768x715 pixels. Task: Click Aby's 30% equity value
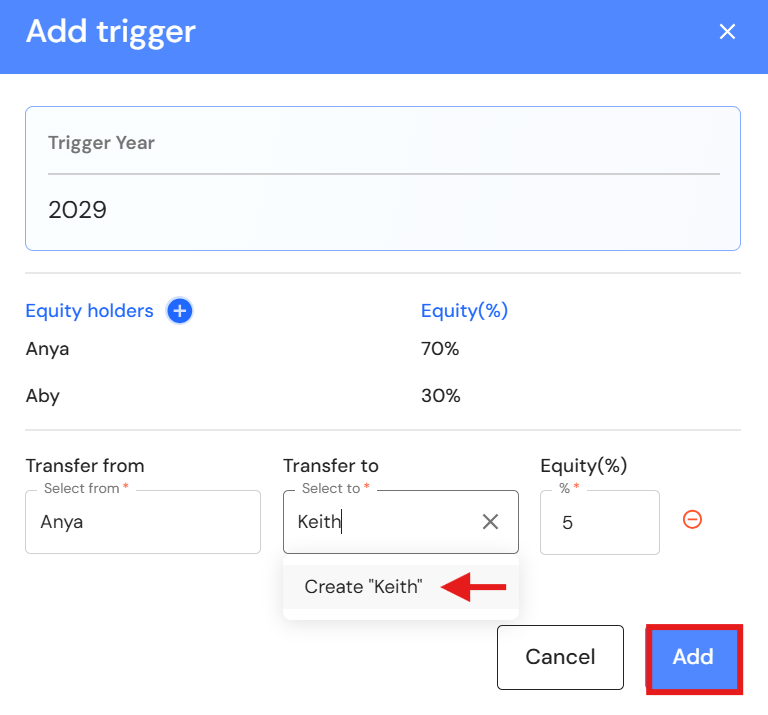coord(440,396)
